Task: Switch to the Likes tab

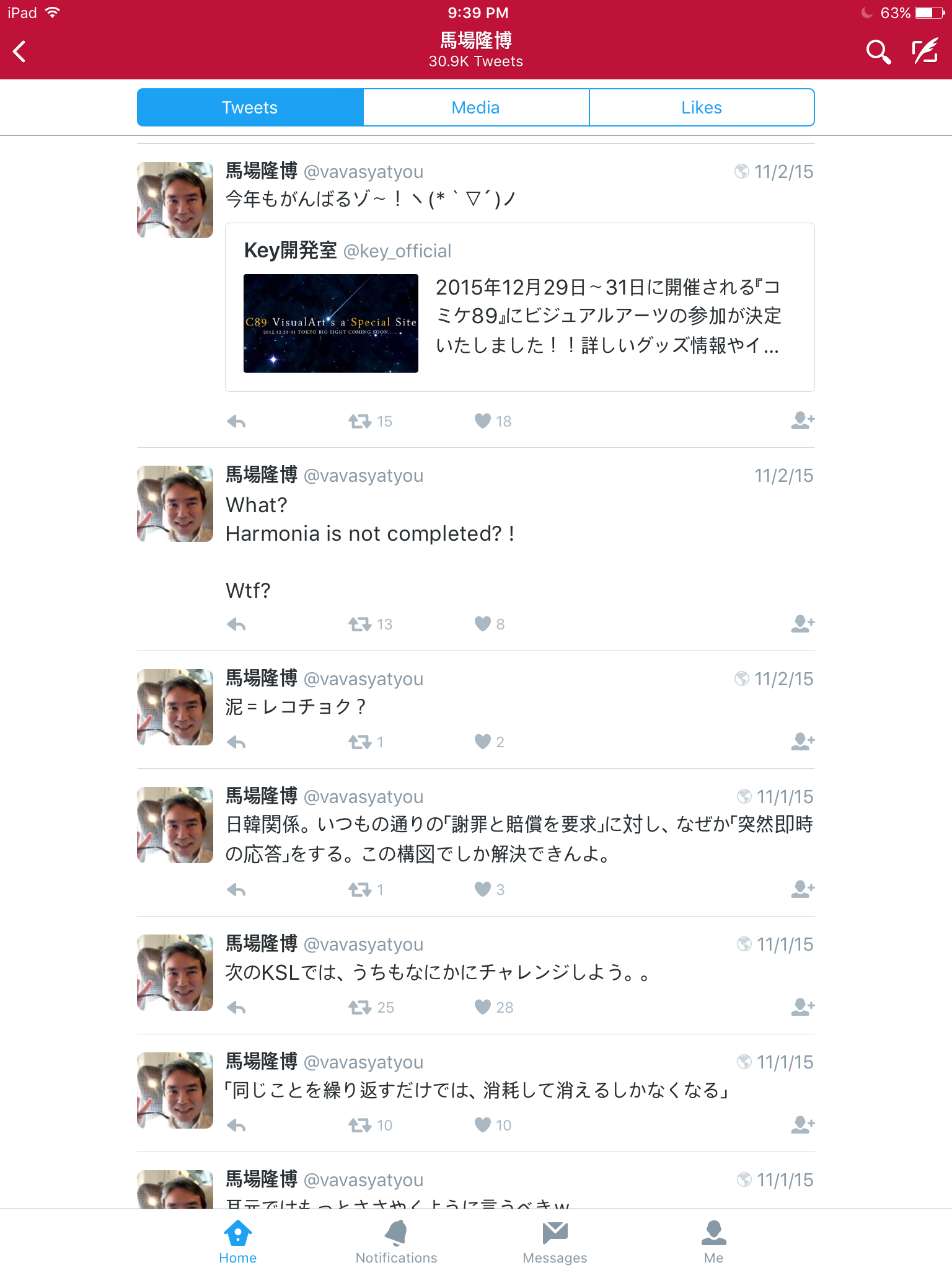Action: pyautogui.click(x=702, y=107)
